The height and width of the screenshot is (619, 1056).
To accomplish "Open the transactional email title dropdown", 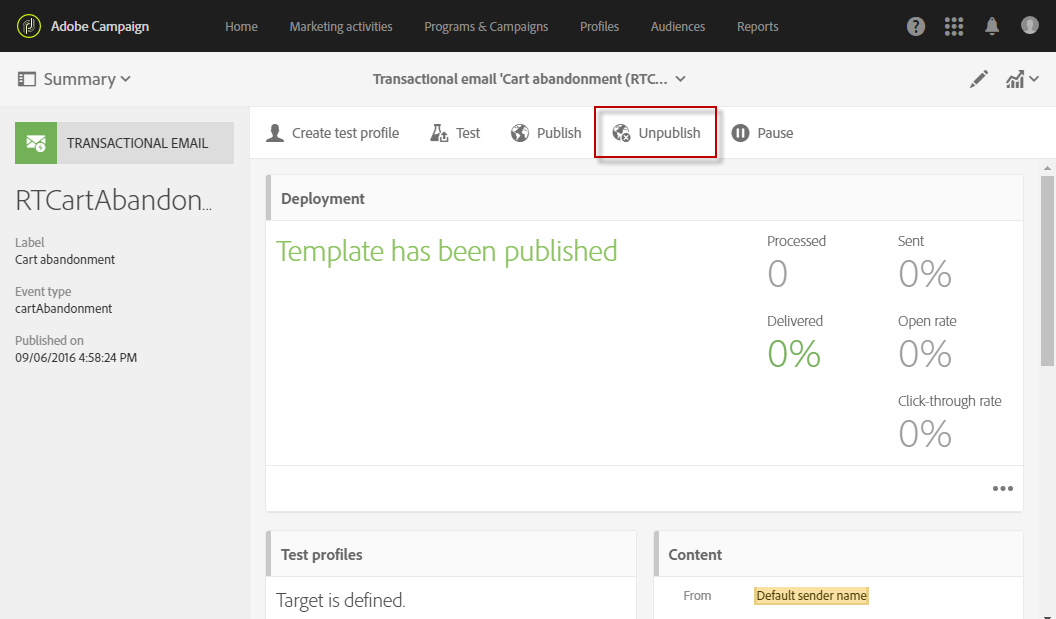I will click(x=530, y=79).
